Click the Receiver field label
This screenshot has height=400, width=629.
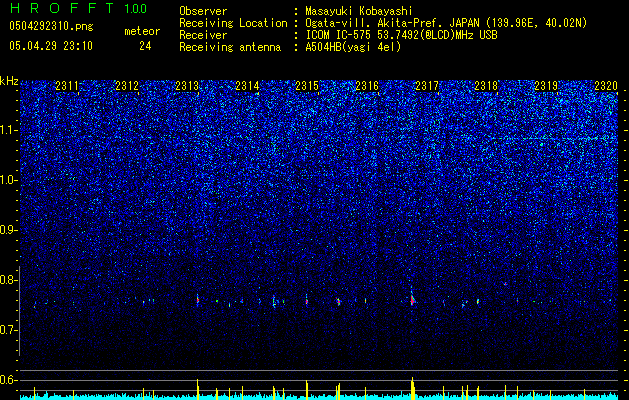[203, 35]
